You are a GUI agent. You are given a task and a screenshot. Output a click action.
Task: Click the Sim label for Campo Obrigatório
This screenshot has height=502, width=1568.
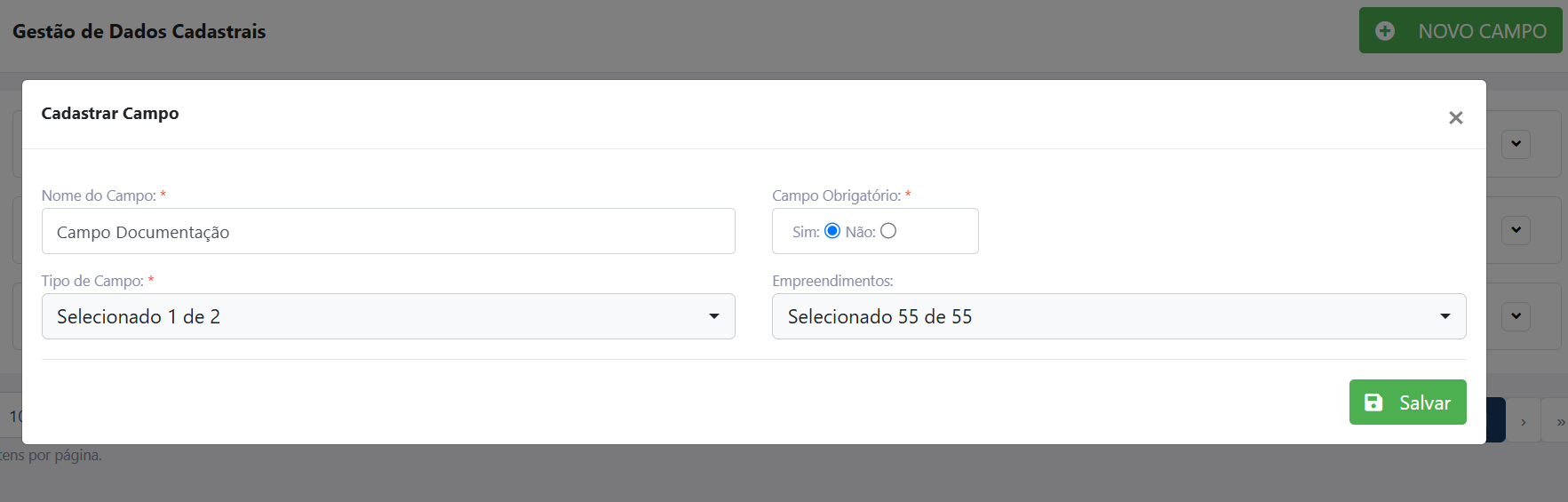click(x=806, y=232)
